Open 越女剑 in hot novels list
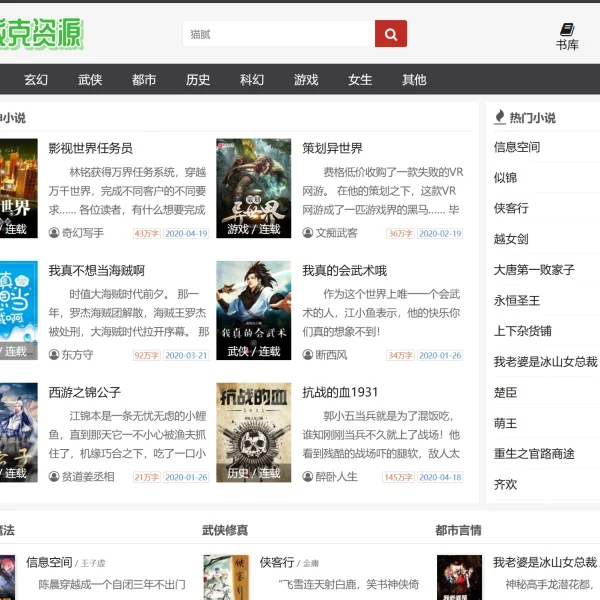The height and width of the screenshot is (600, 600). (511, 239)
